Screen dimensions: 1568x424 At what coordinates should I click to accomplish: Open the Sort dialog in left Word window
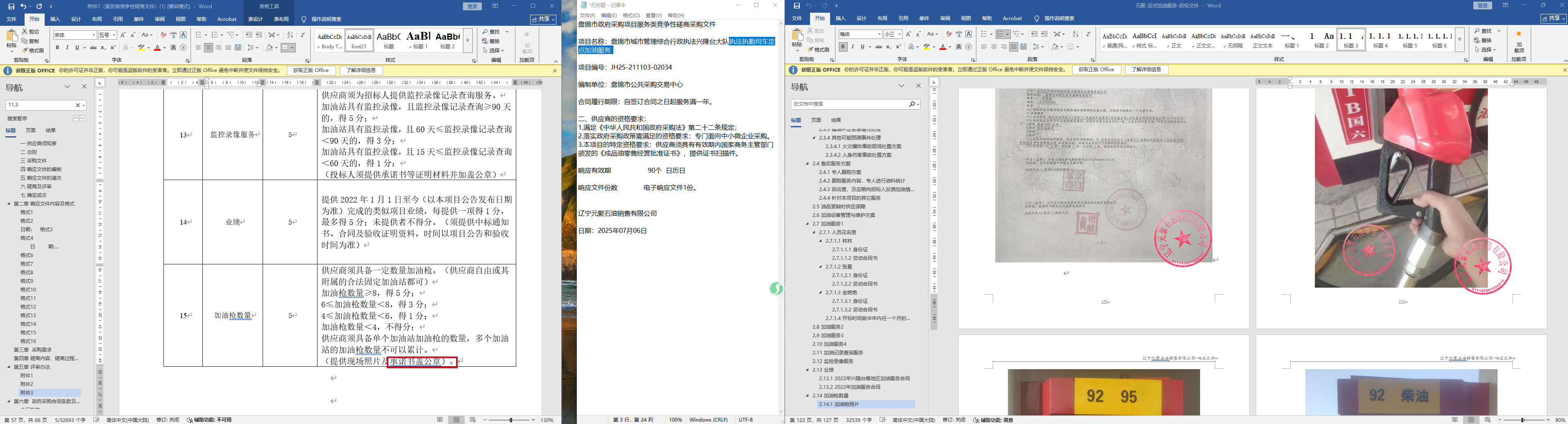pos(290,35)
